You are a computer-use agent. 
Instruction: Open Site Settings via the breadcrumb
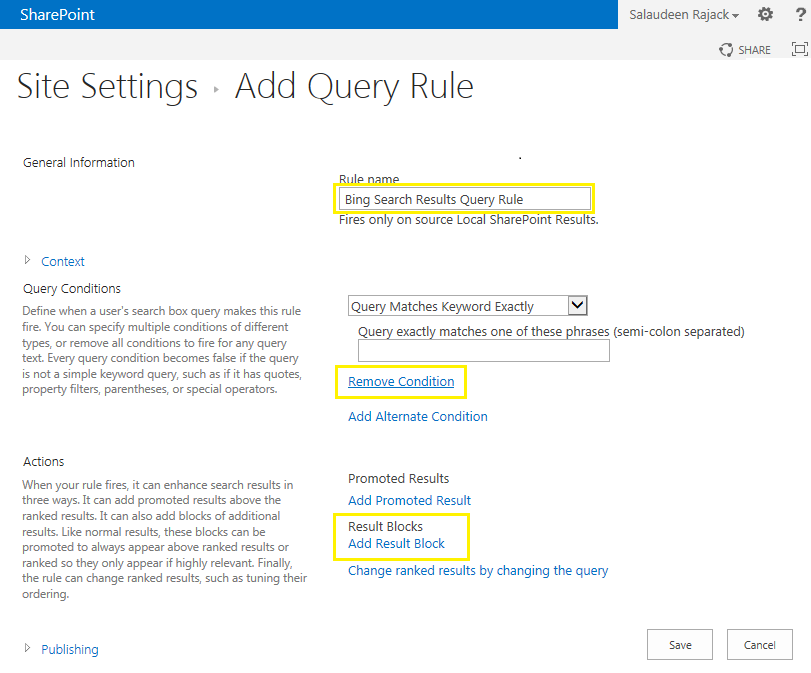click(106, 87)
